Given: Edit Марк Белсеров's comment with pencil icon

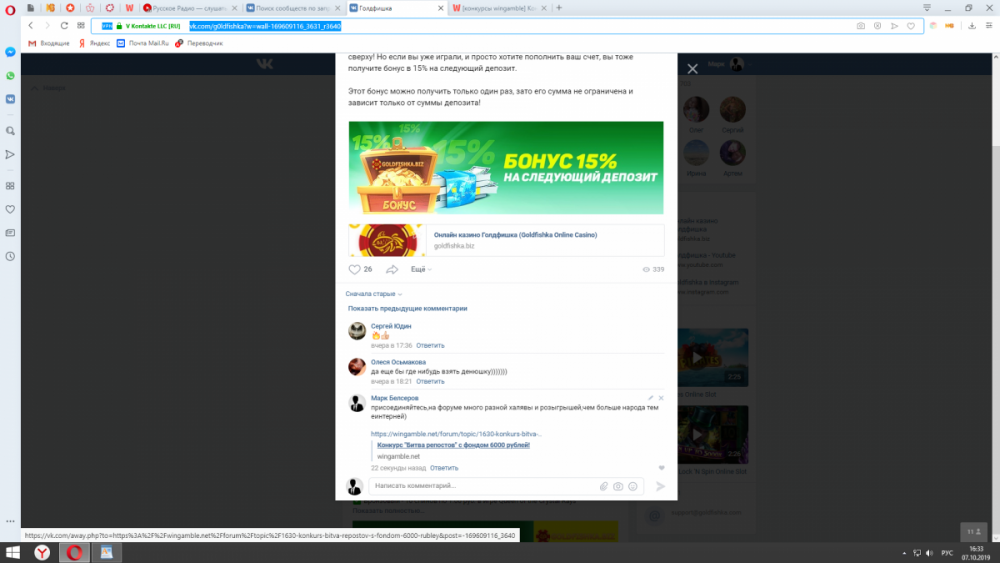Looking at the screenshot, I should (650, 398).
